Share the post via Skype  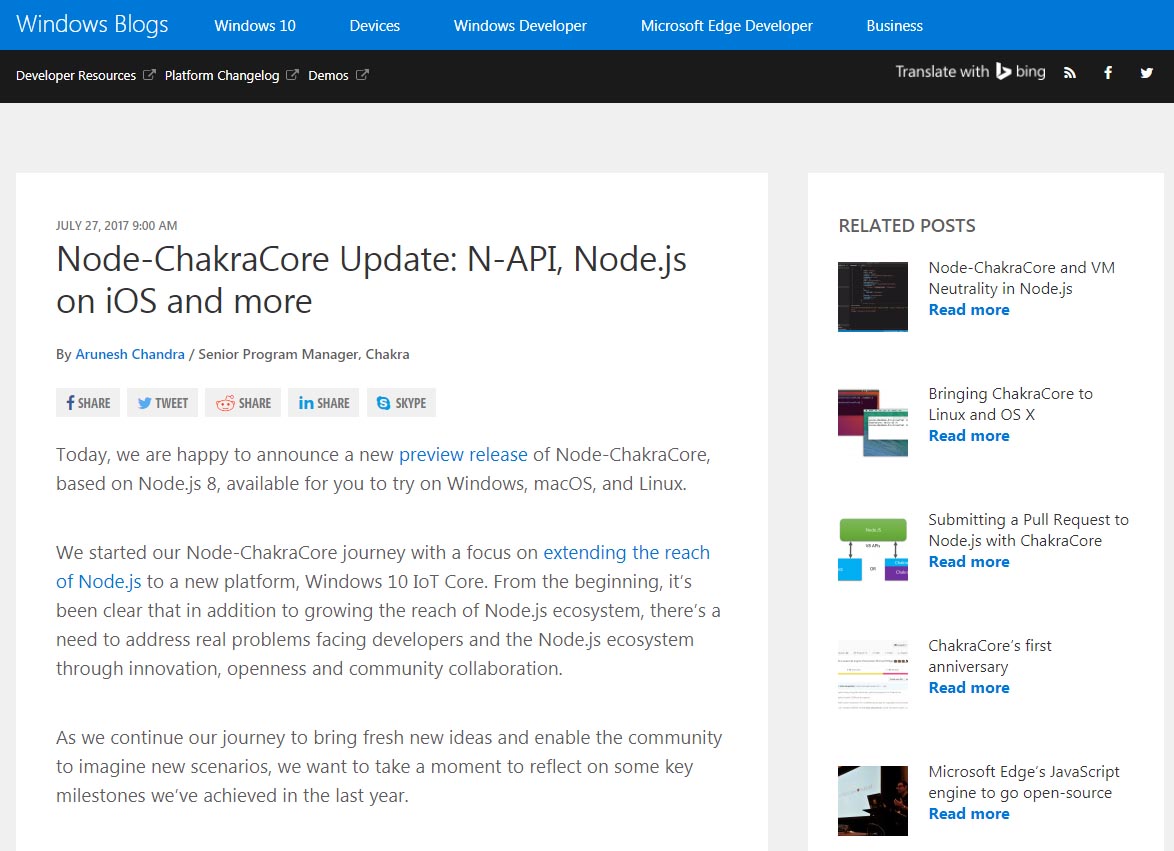[400, 402]
